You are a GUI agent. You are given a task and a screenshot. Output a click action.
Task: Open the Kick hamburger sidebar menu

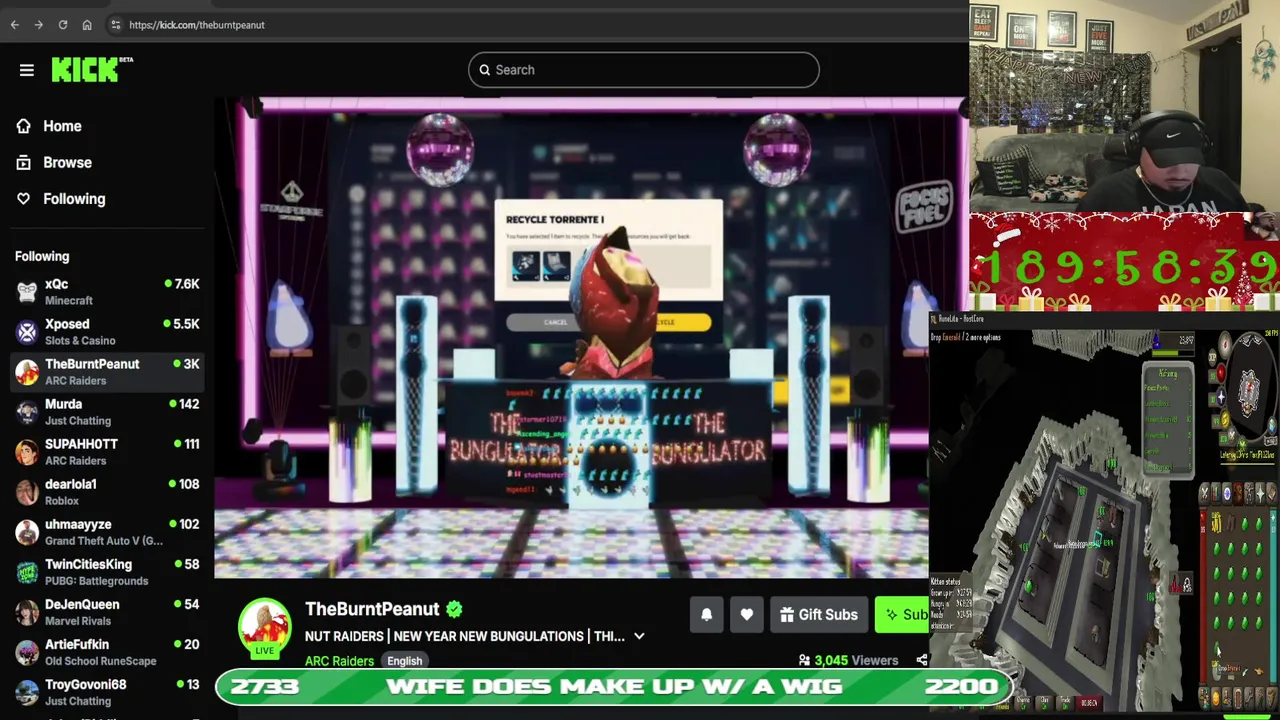coord(27,70)
